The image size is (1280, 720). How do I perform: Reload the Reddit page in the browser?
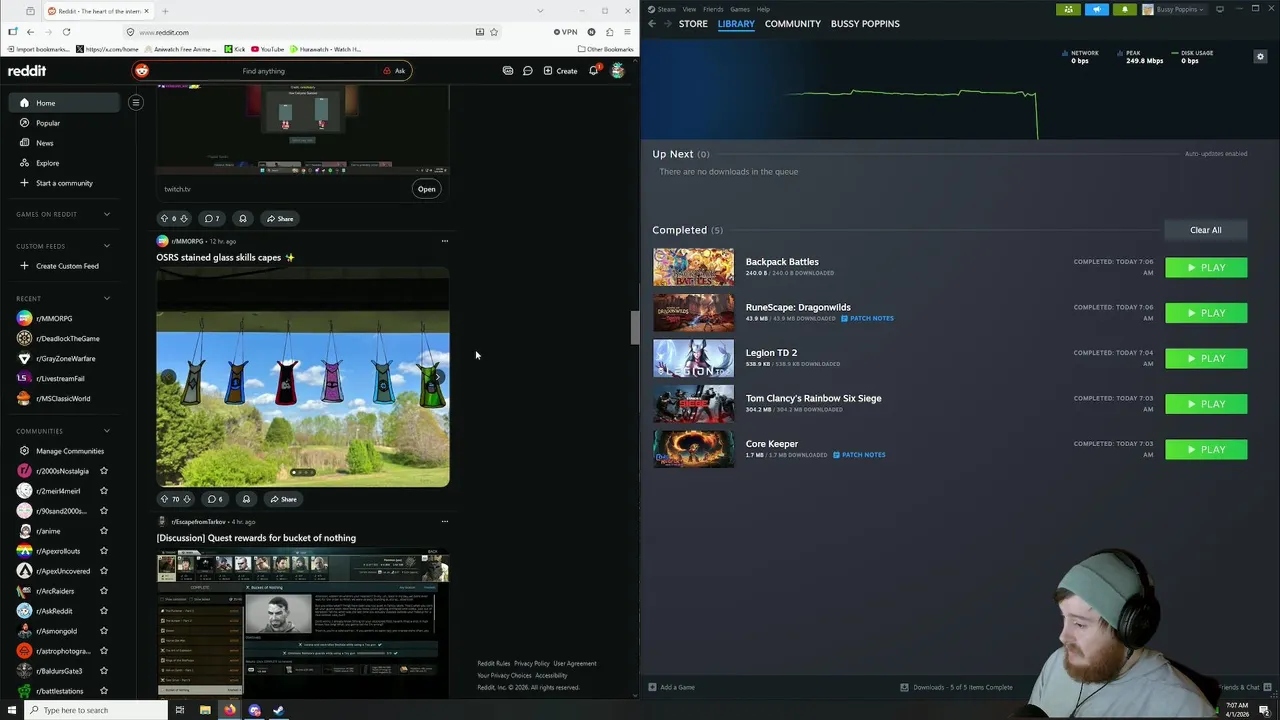pyautogui.click(x=66, y=32)
